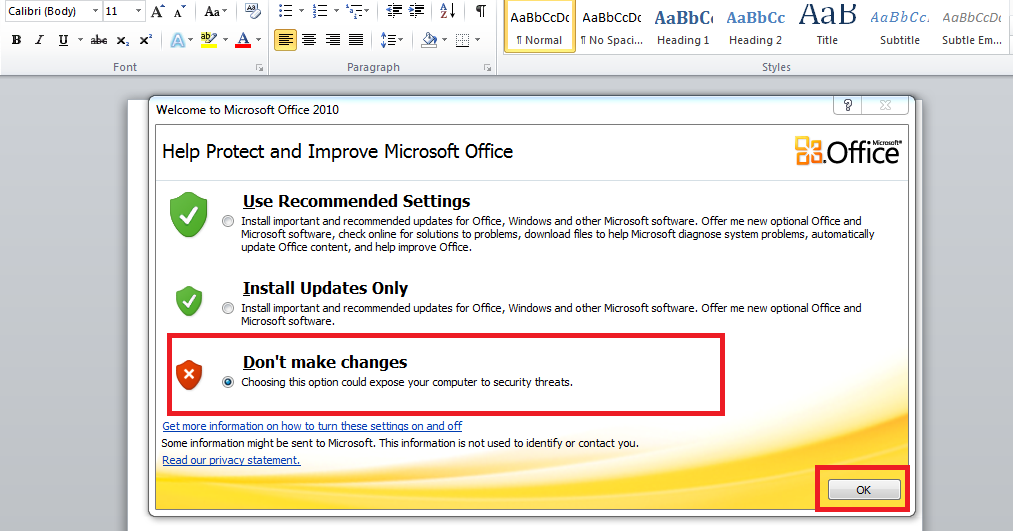
Task: Open the Read our privacy statement link
Action: pyautogui.click(x=231, y=461)
